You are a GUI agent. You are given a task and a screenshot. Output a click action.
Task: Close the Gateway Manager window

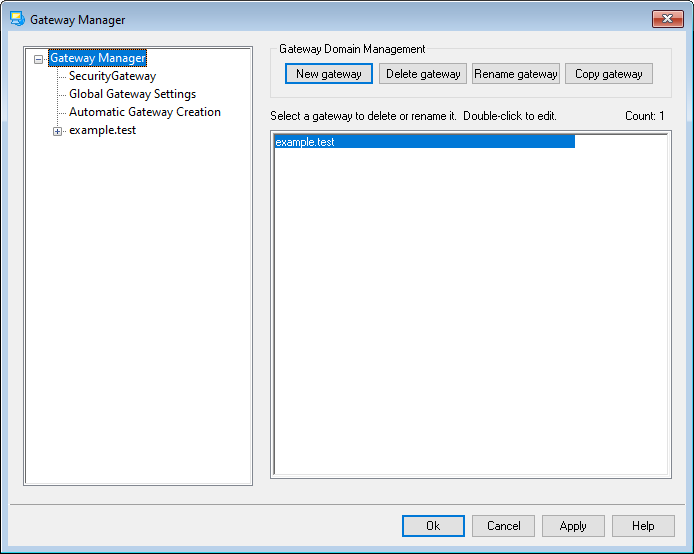(x=667, y=19)
